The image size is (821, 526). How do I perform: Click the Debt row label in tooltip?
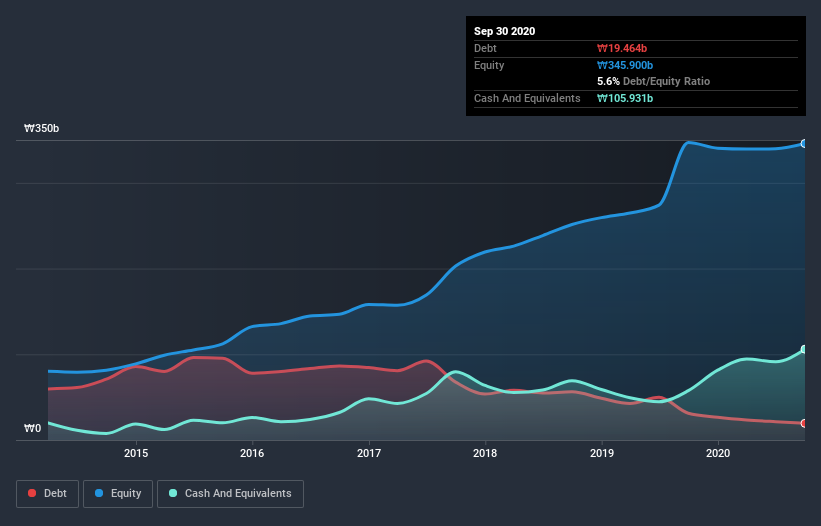click(x=485, y=48)
